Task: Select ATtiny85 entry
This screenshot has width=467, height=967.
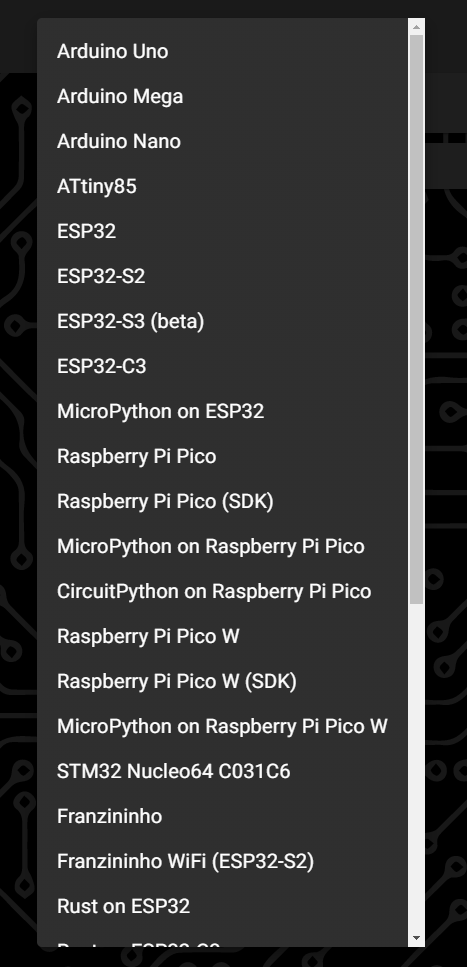Action: click(x=223, y=186)
